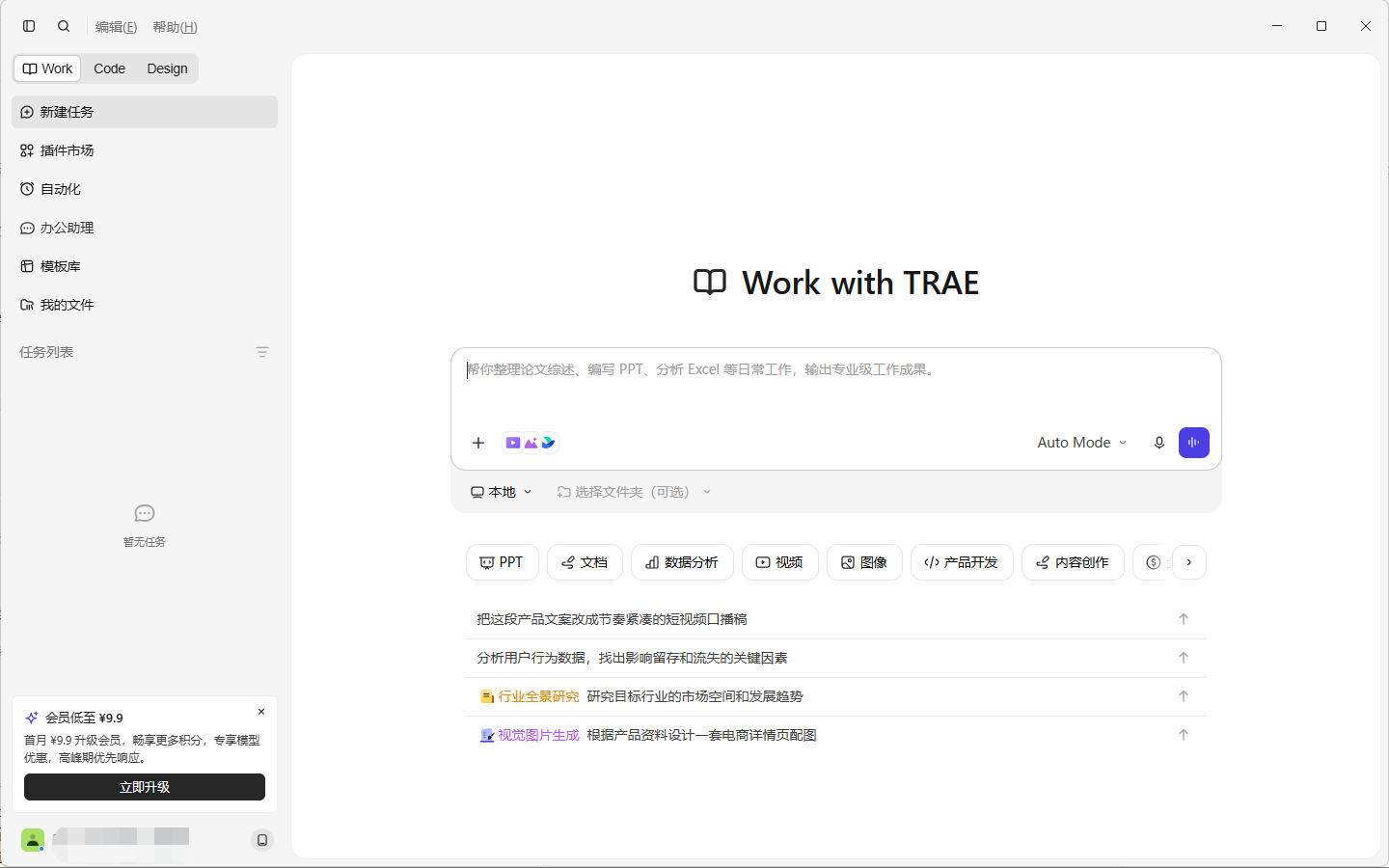Select the 图像 category chip
This screenshot has height=868, width=1389.
[864, 562]
